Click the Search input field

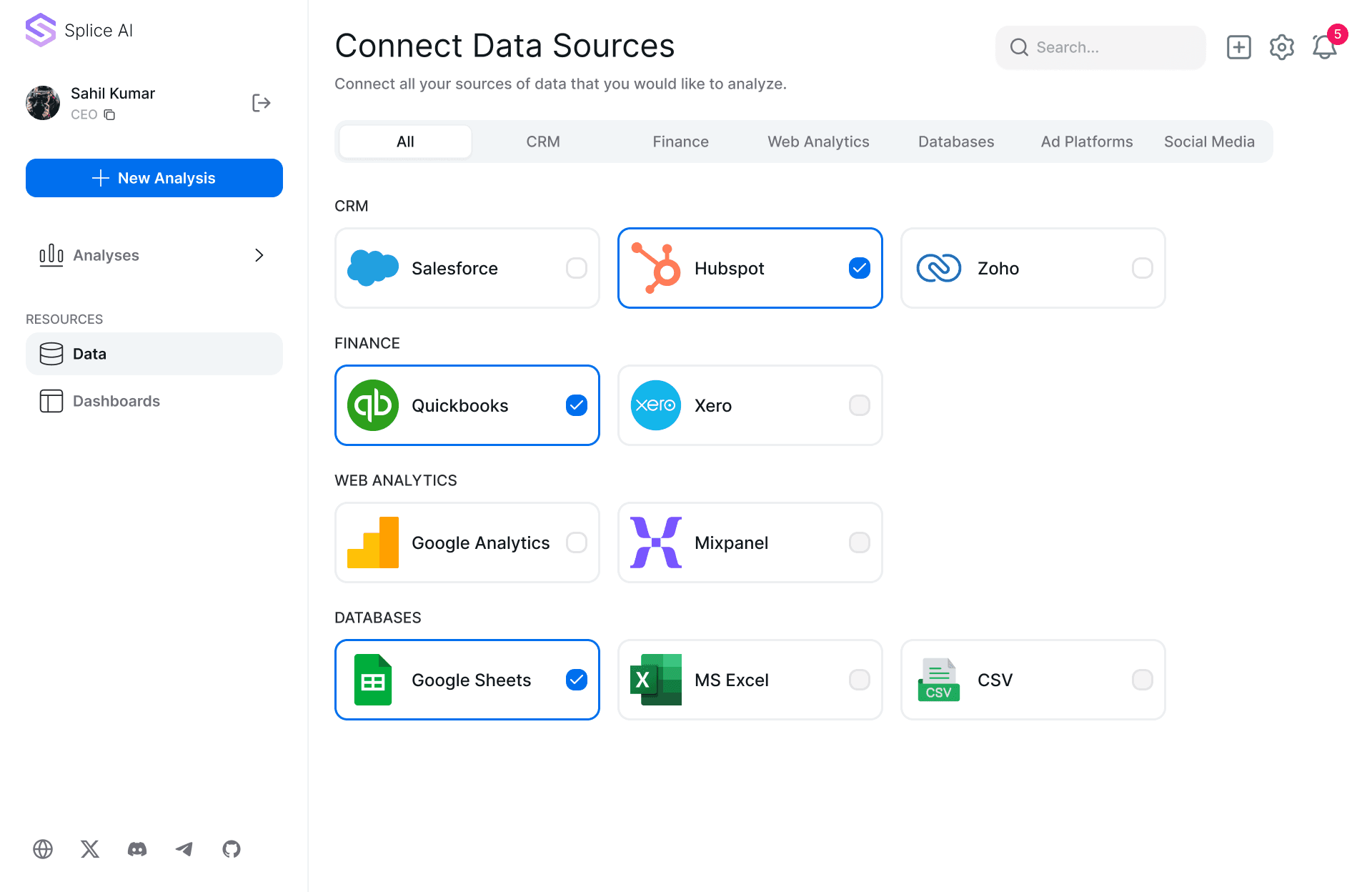click(x=1100, y=47)
